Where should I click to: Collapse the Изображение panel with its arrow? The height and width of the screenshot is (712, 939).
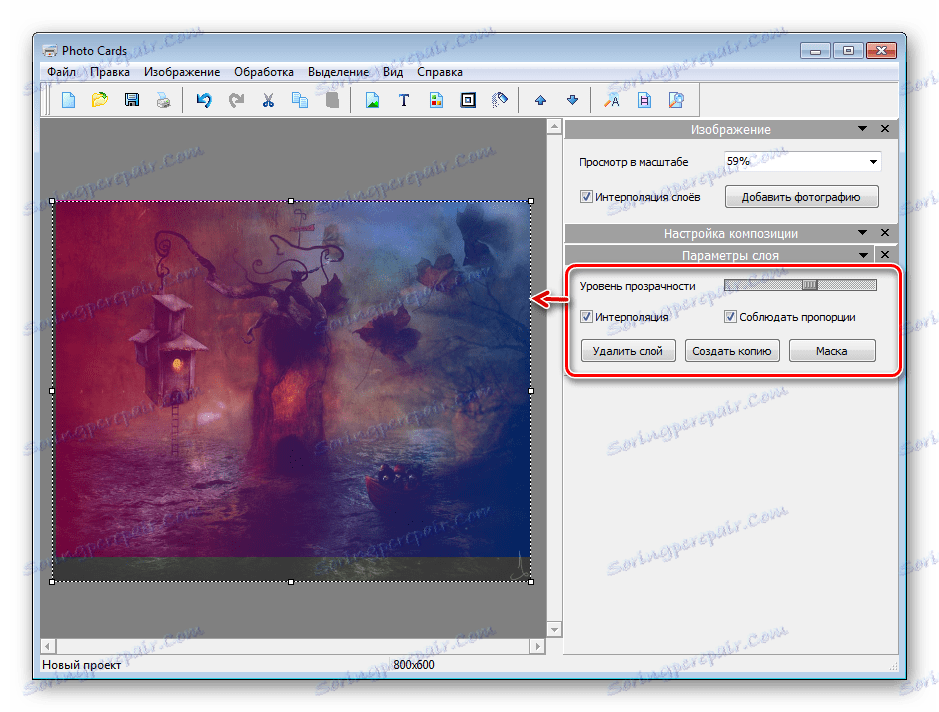click(x=862, y=129)
